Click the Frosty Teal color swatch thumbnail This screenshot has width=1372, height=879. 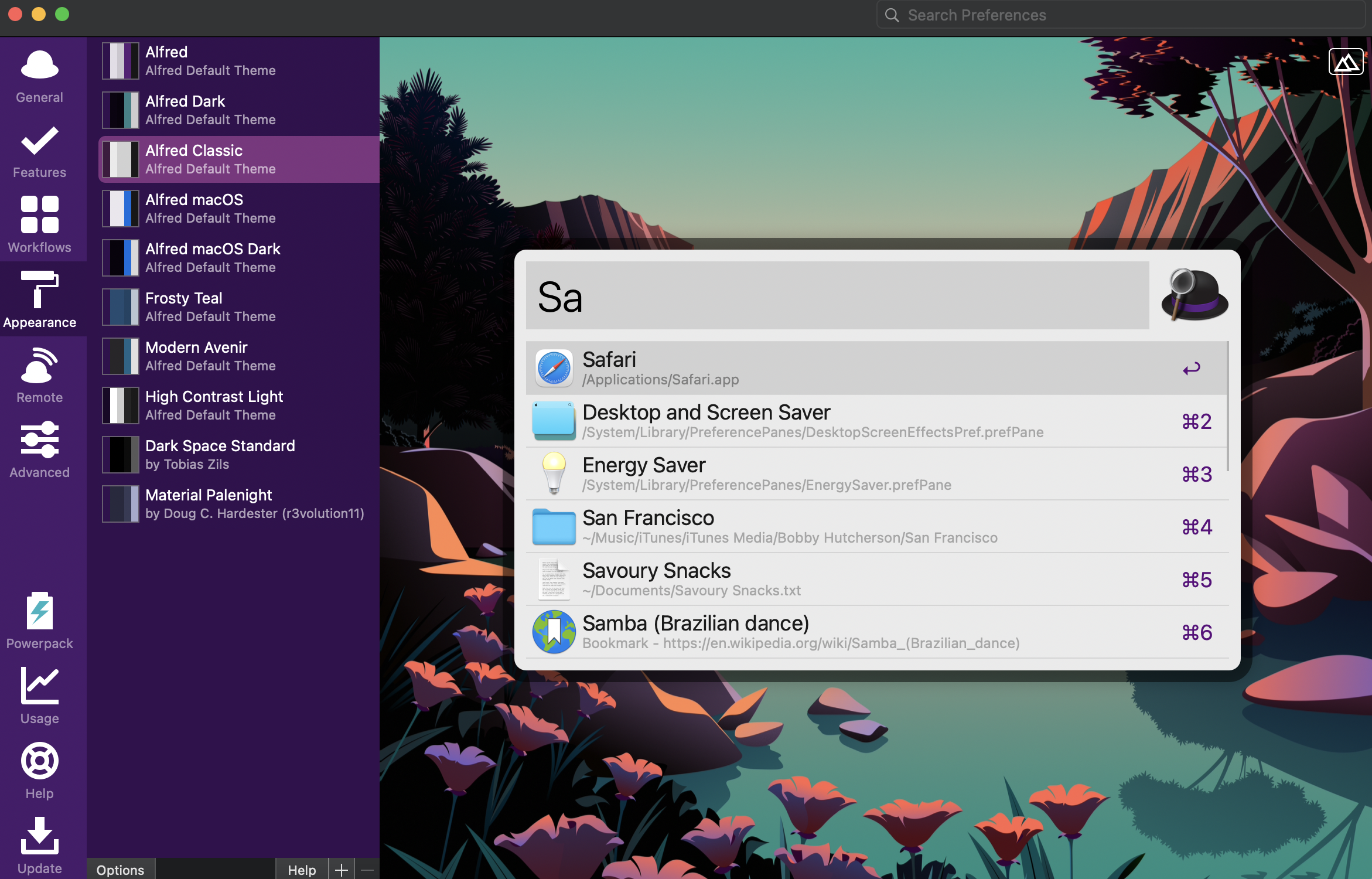(x=121, y=307)
